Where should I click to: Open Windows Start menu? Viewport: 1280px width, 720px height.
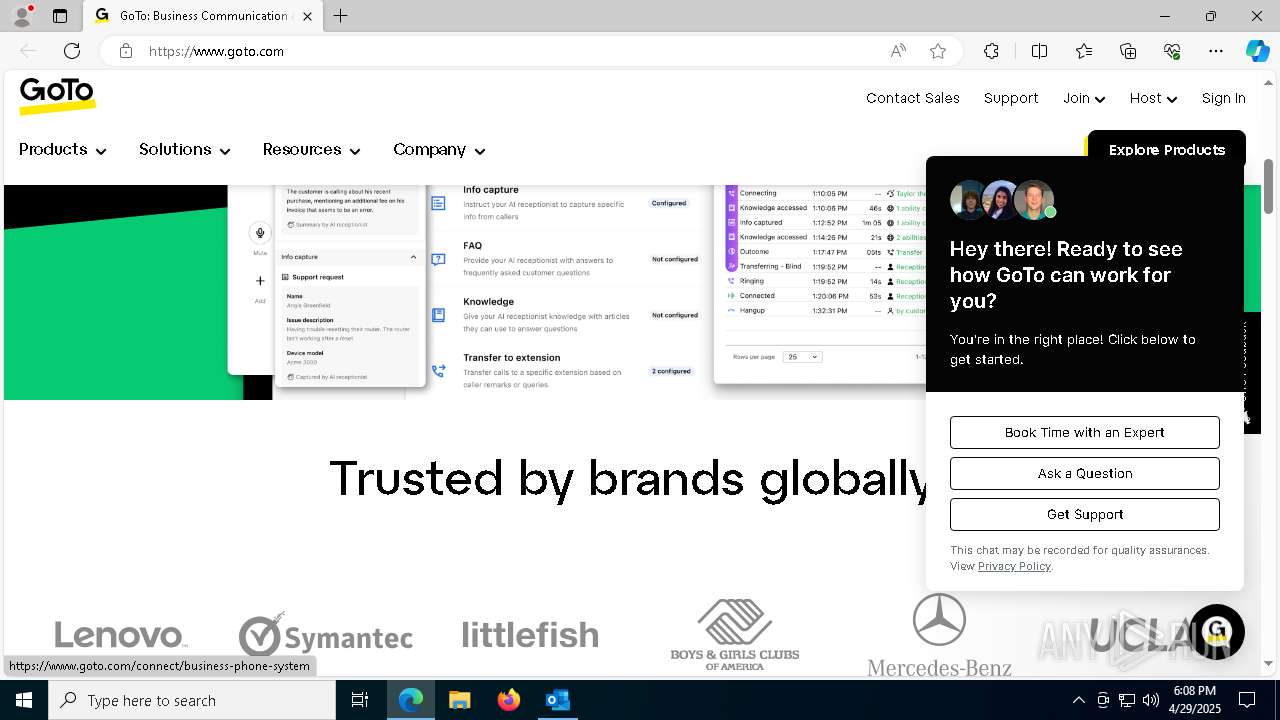(x=24, y=700)
